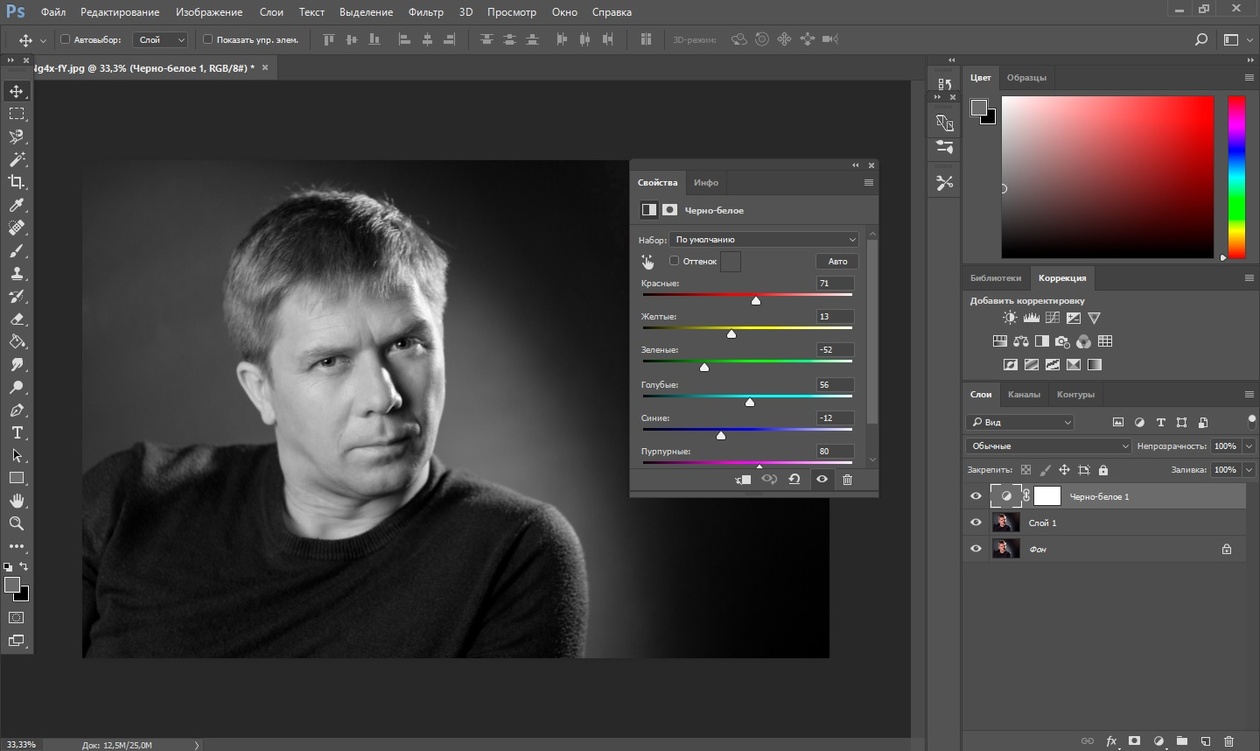Add a Brightness/Contrast adjustment

coord(1010,318)
